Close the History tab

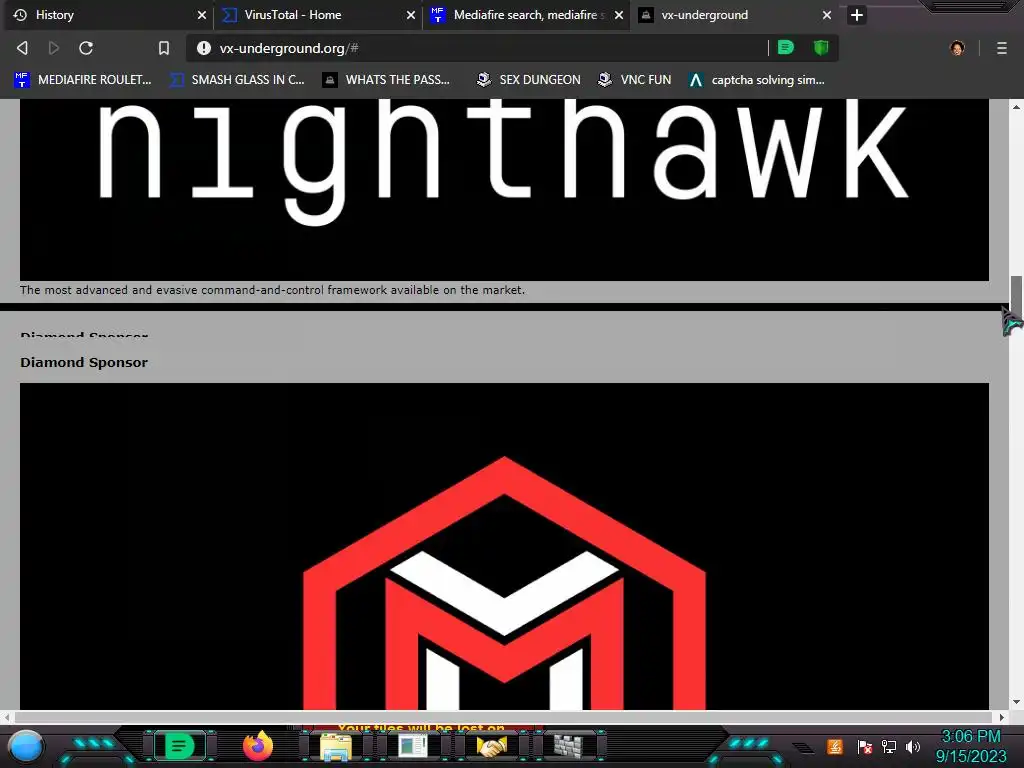click(x=202, y=15)
